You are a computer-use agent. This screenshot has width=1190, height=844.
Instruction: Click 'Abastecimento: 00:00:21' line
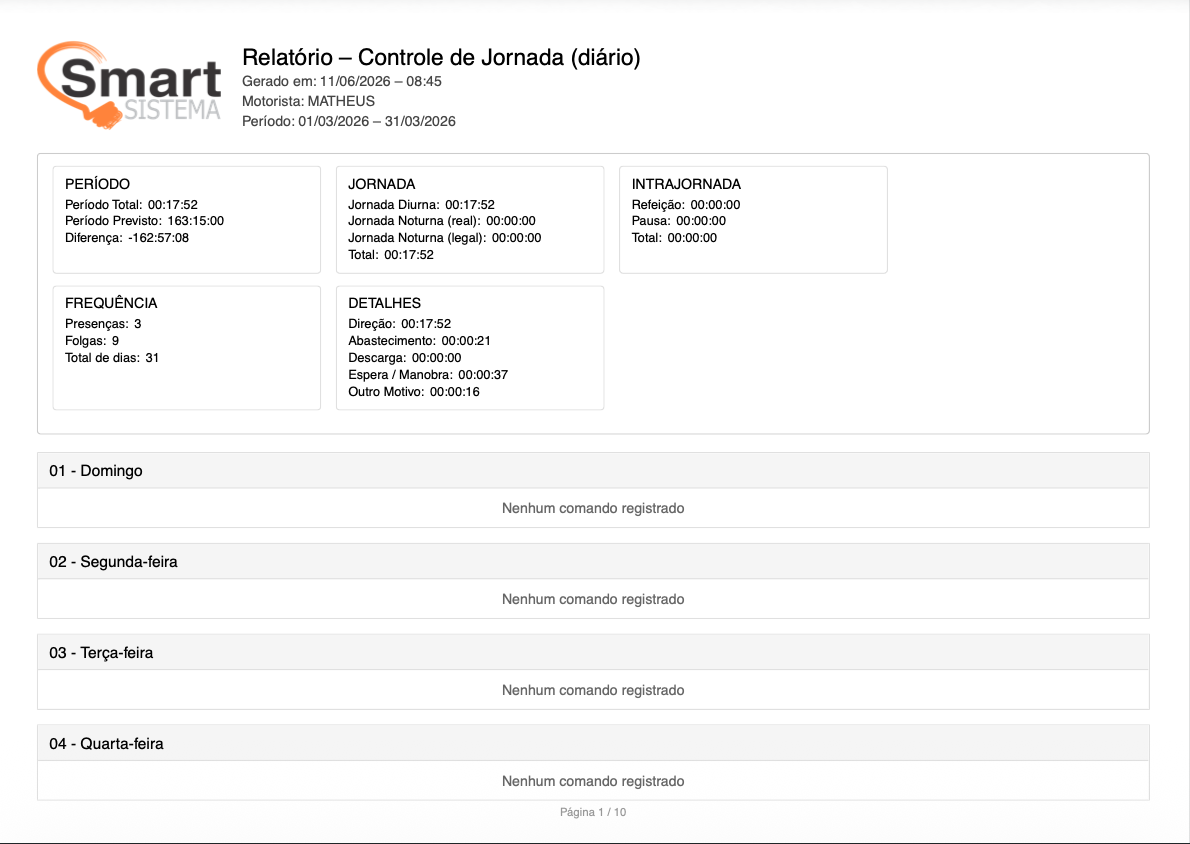420,341
